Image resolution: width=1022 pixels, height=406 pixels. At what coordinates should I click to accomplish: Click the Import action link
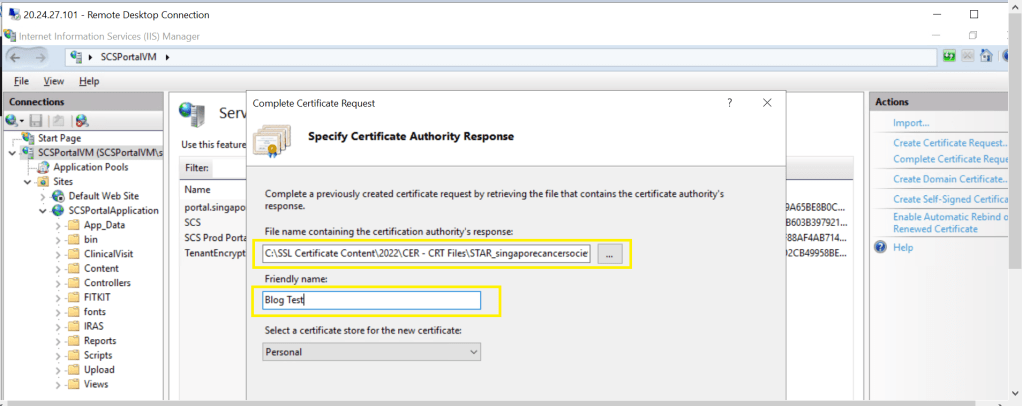point(911,123)
